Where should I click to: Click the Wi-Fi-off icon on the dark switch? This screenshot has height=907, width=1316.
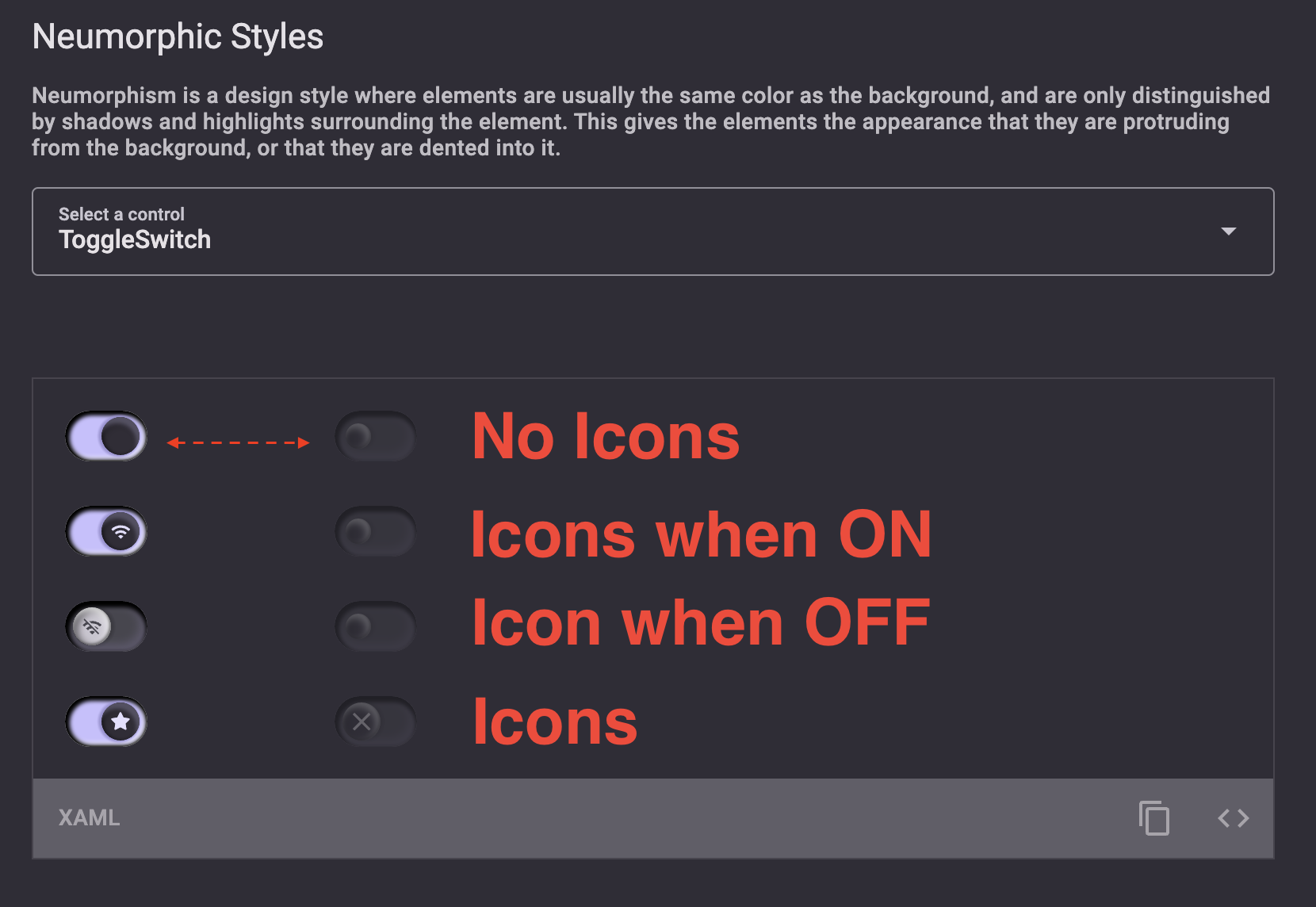click(x=93, y=626)
